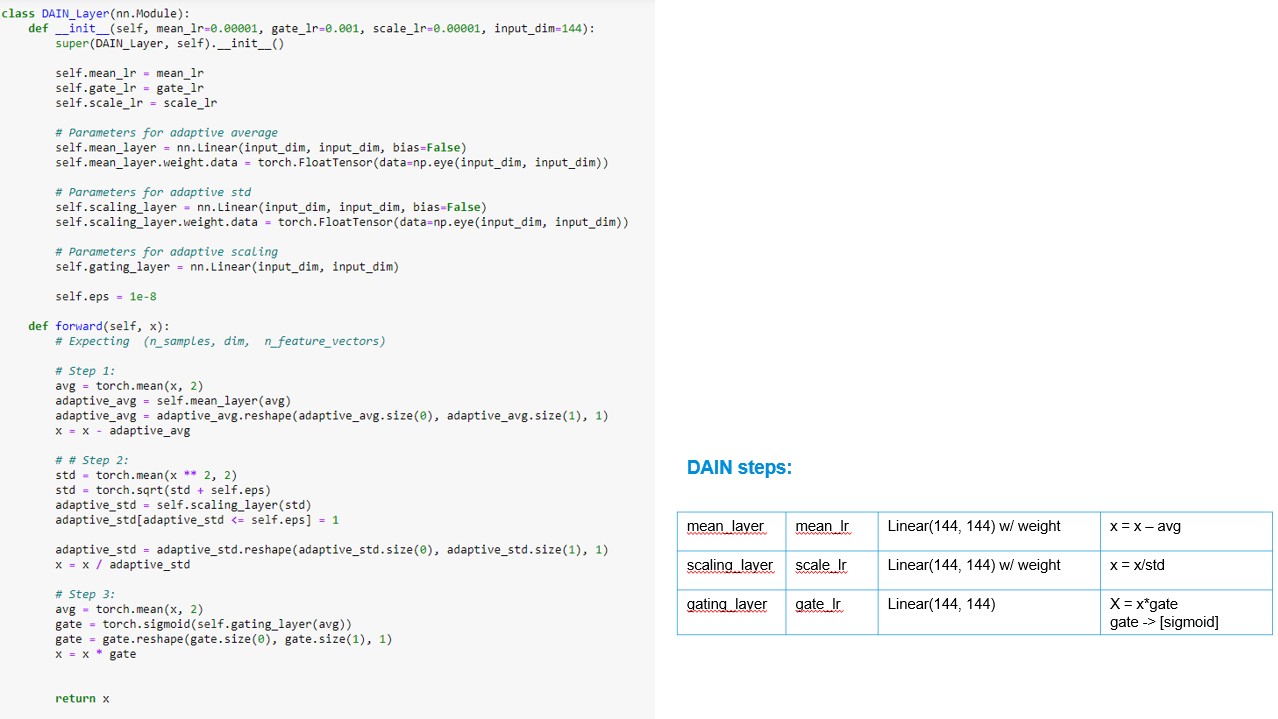Click '# Parameters for adaptive scaling' comment
The image size is (1278, 719).
tap(166, 251)
